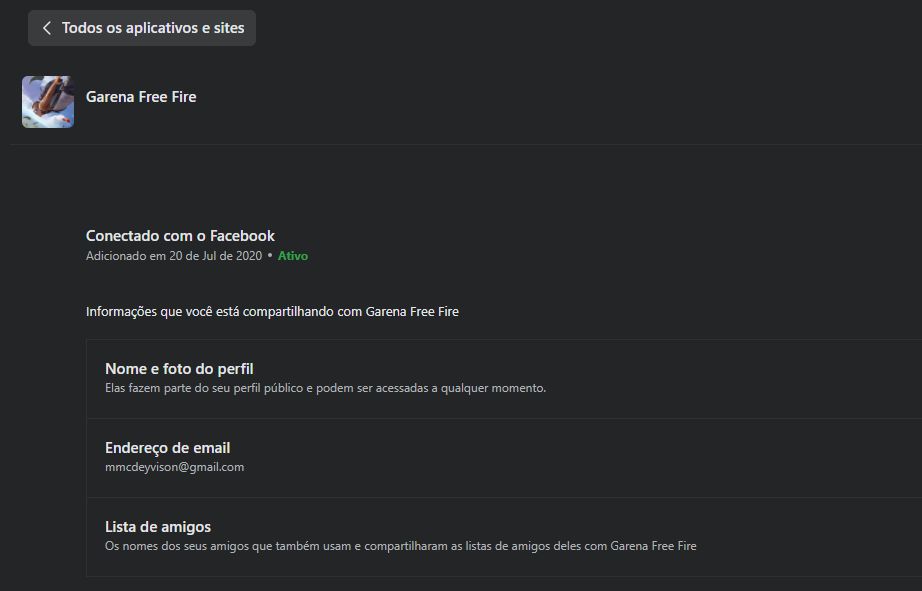
Task: Click the Adicionado em 20 de Jul de 2020 text
Action: tap(174, 256)
